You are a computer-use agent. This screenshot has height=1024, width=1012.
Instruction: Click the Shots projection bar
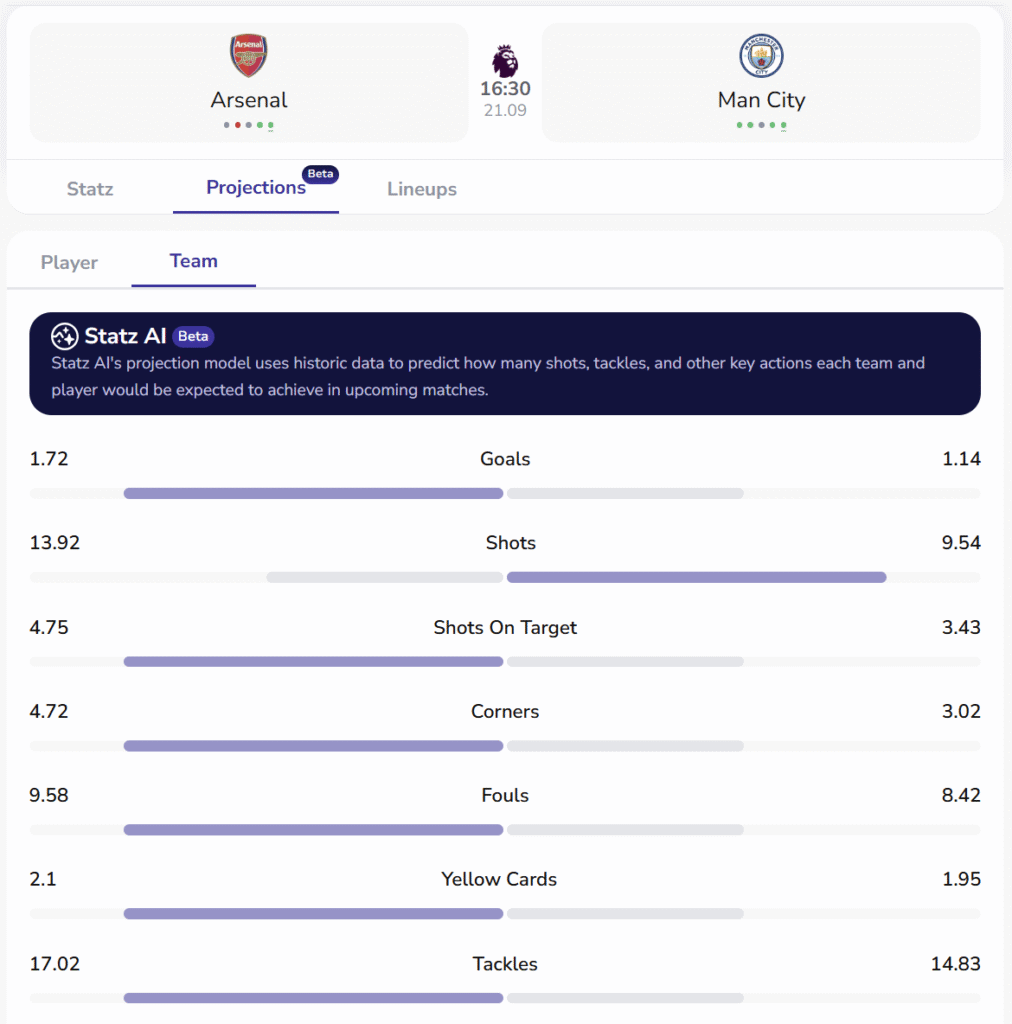505,577
